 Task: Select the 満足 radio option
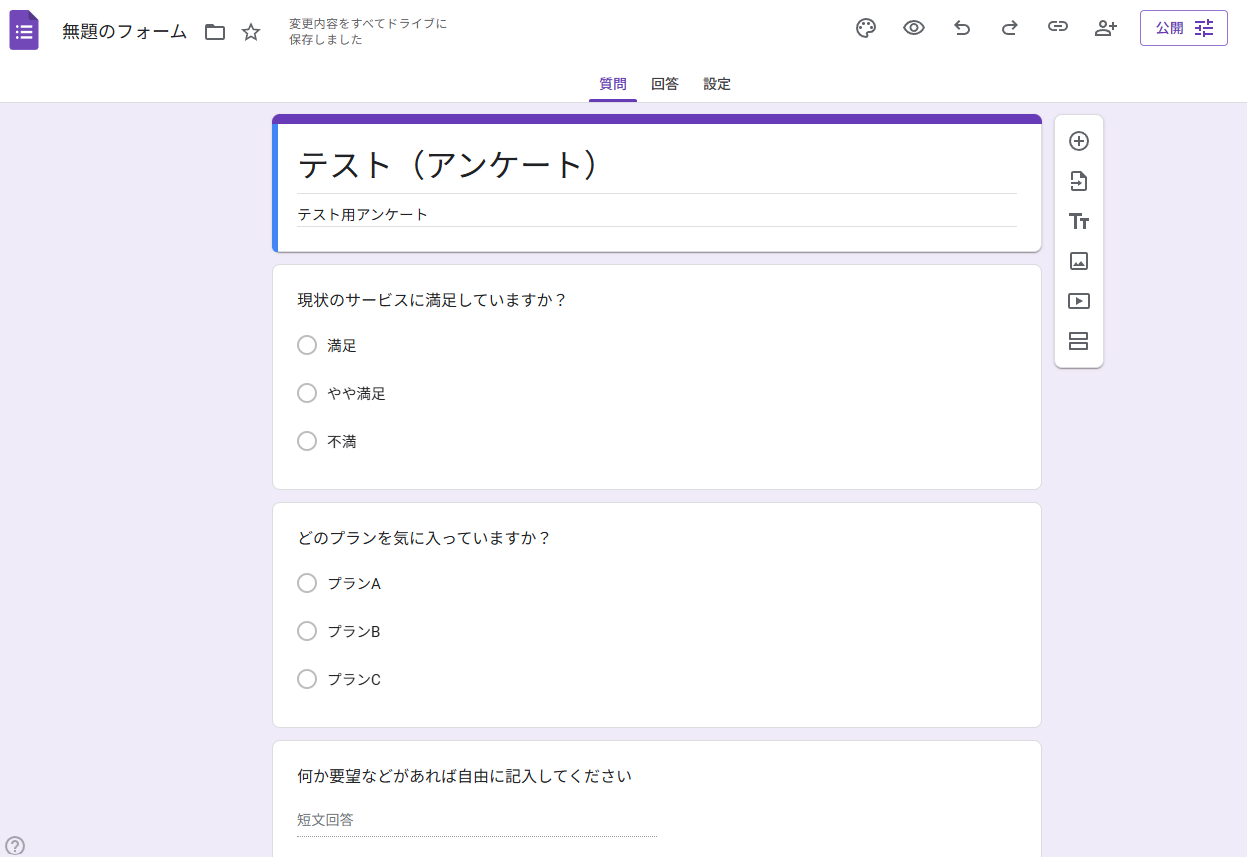click(307, 345)
